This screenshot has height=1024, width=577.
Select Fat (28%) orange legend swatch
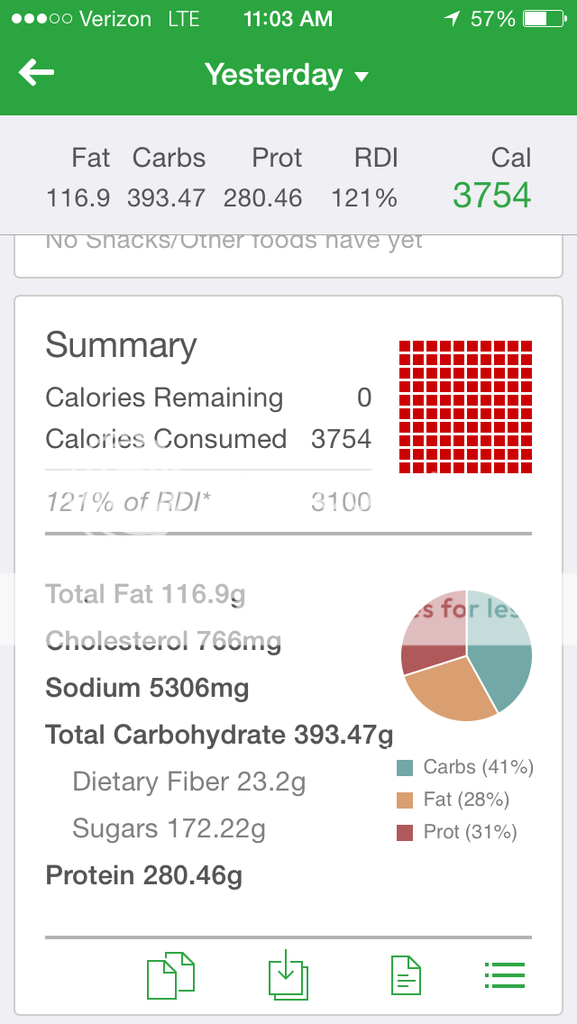click(x=405, y=800)
